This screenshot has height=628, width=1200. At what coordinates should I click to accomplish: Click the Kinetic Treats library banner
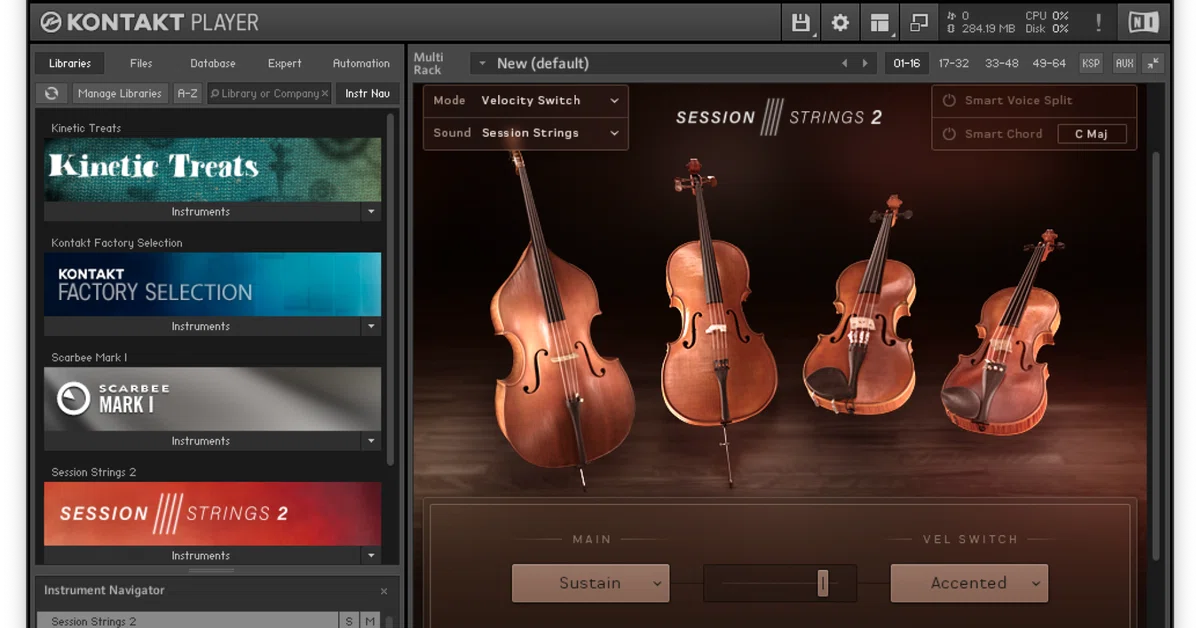click(212, 169)
